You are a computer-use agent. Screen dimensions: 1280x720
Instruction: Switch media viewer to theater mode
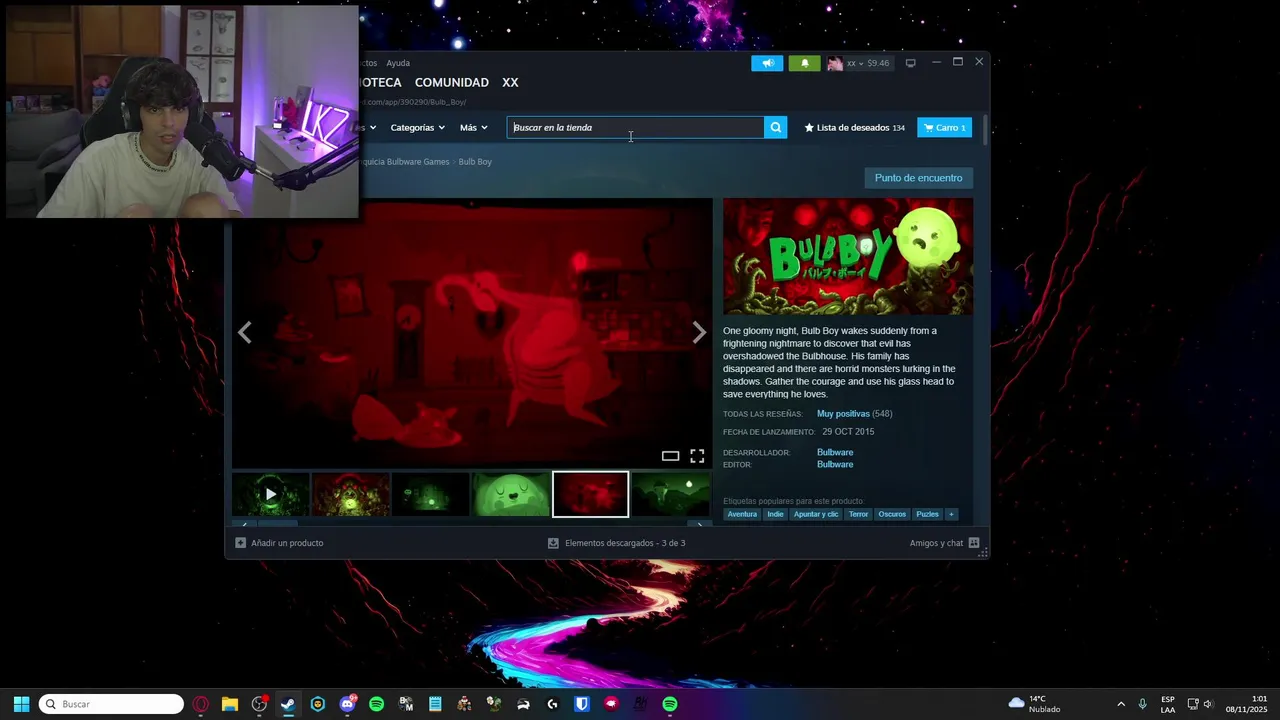click(x=670, y=456)
